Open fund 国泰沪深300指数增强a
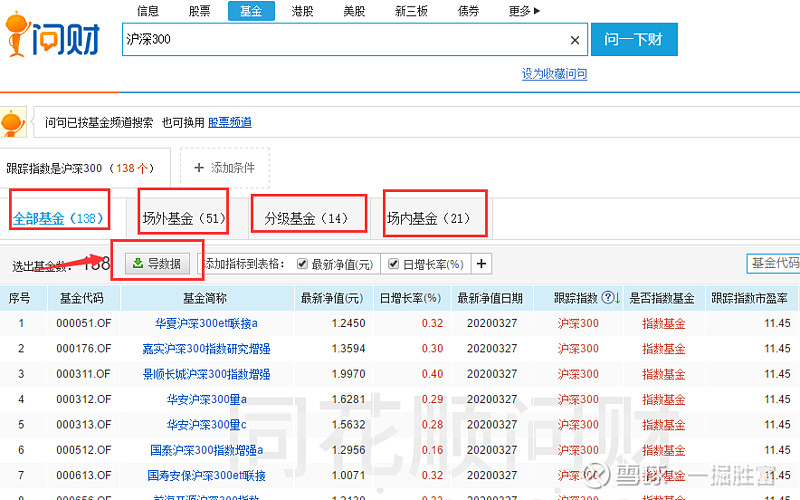 (206, 450)
